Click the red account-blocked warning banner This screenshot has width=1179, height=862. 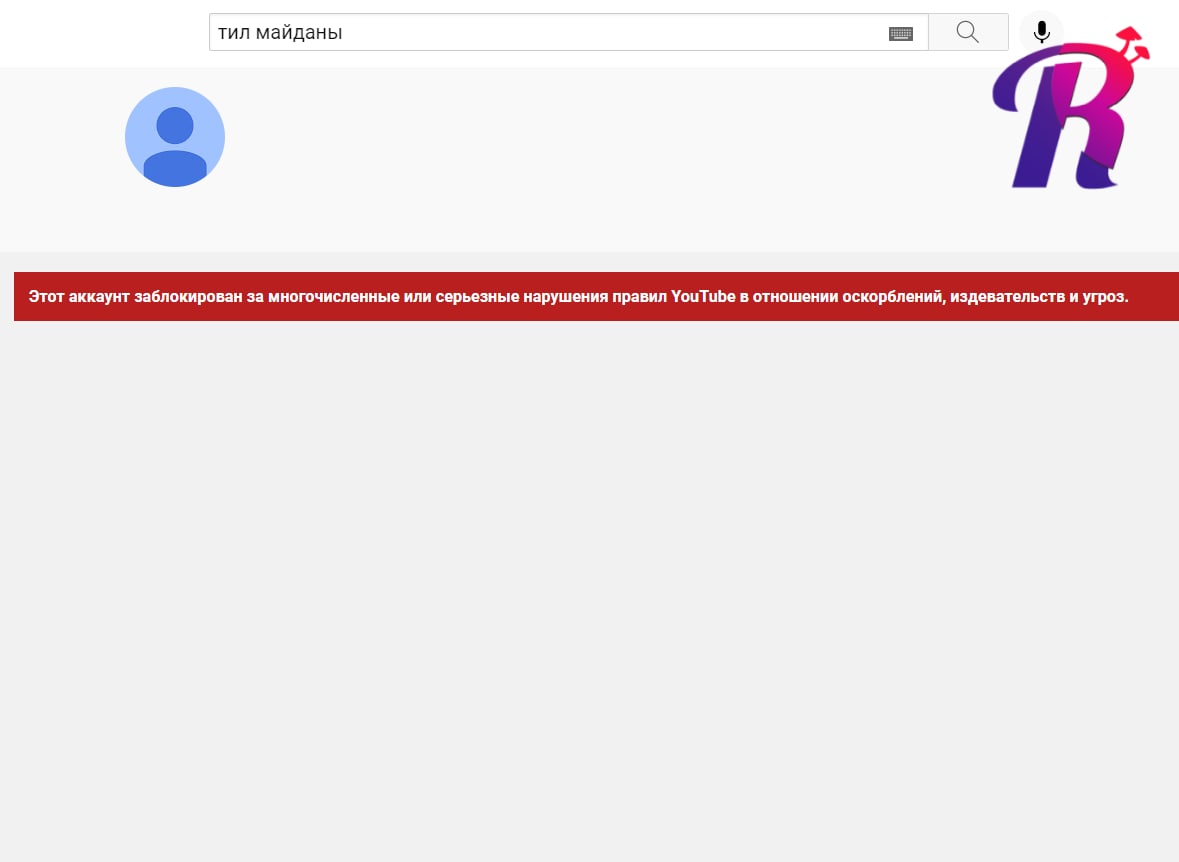596,296
